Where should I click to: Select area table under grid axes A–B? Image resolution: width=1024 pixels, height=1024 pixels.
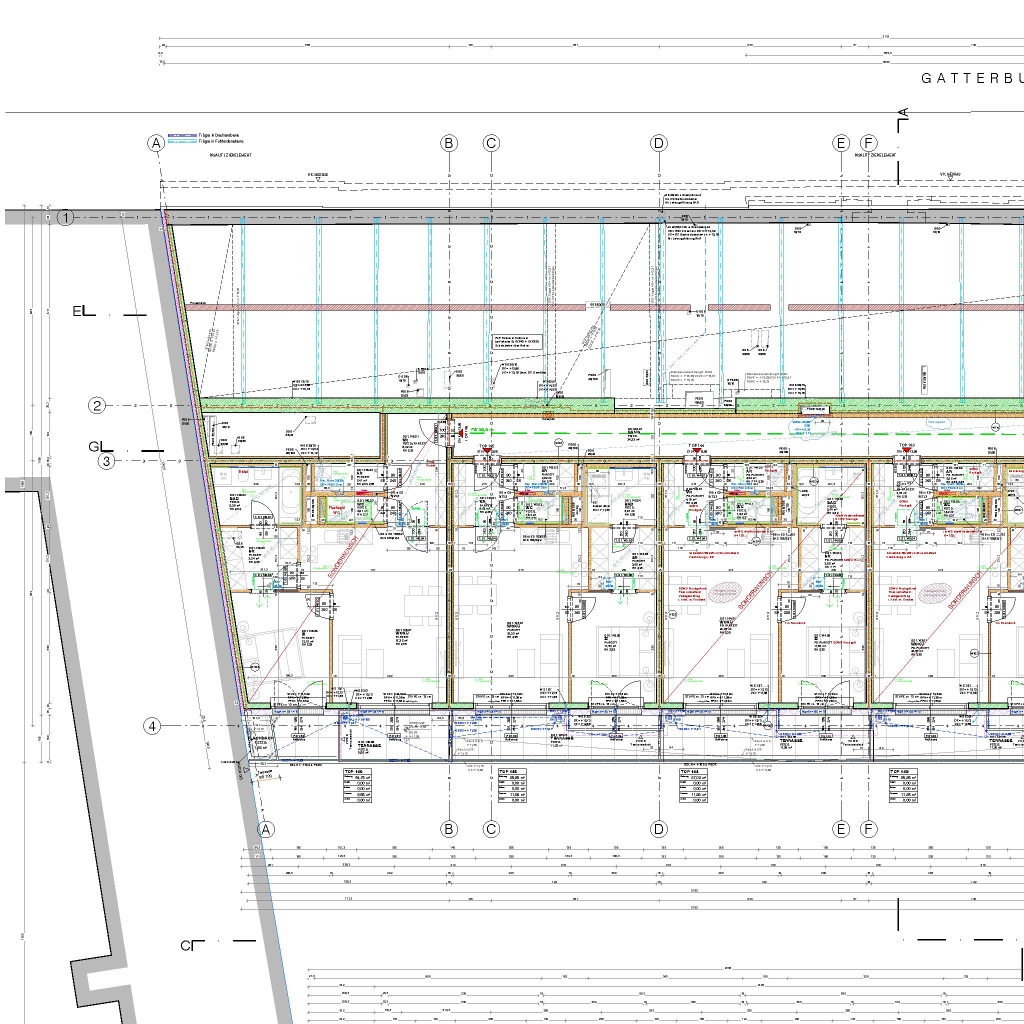tap(357, 785)
